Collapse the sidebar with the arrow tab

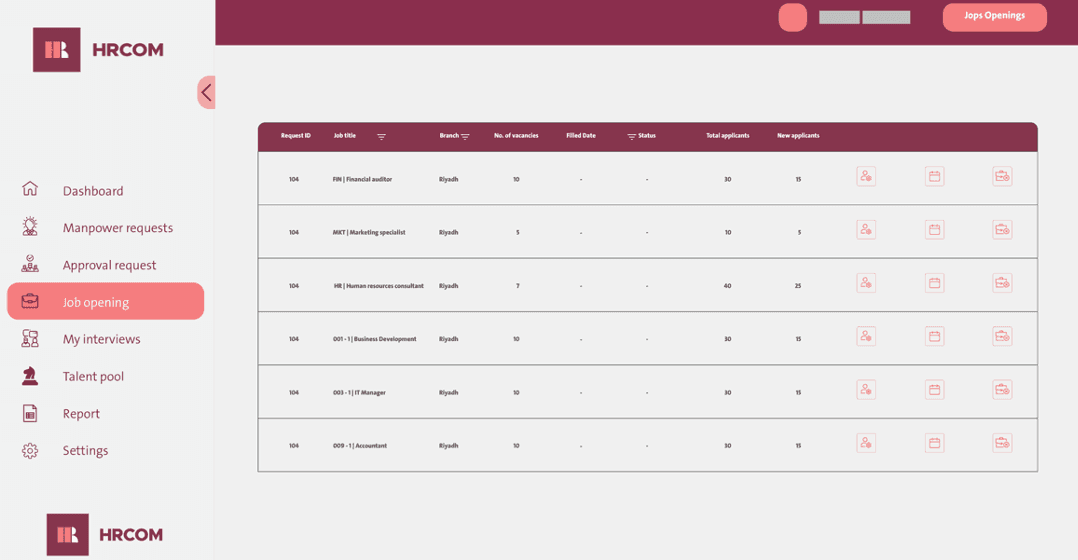point(206,93)
